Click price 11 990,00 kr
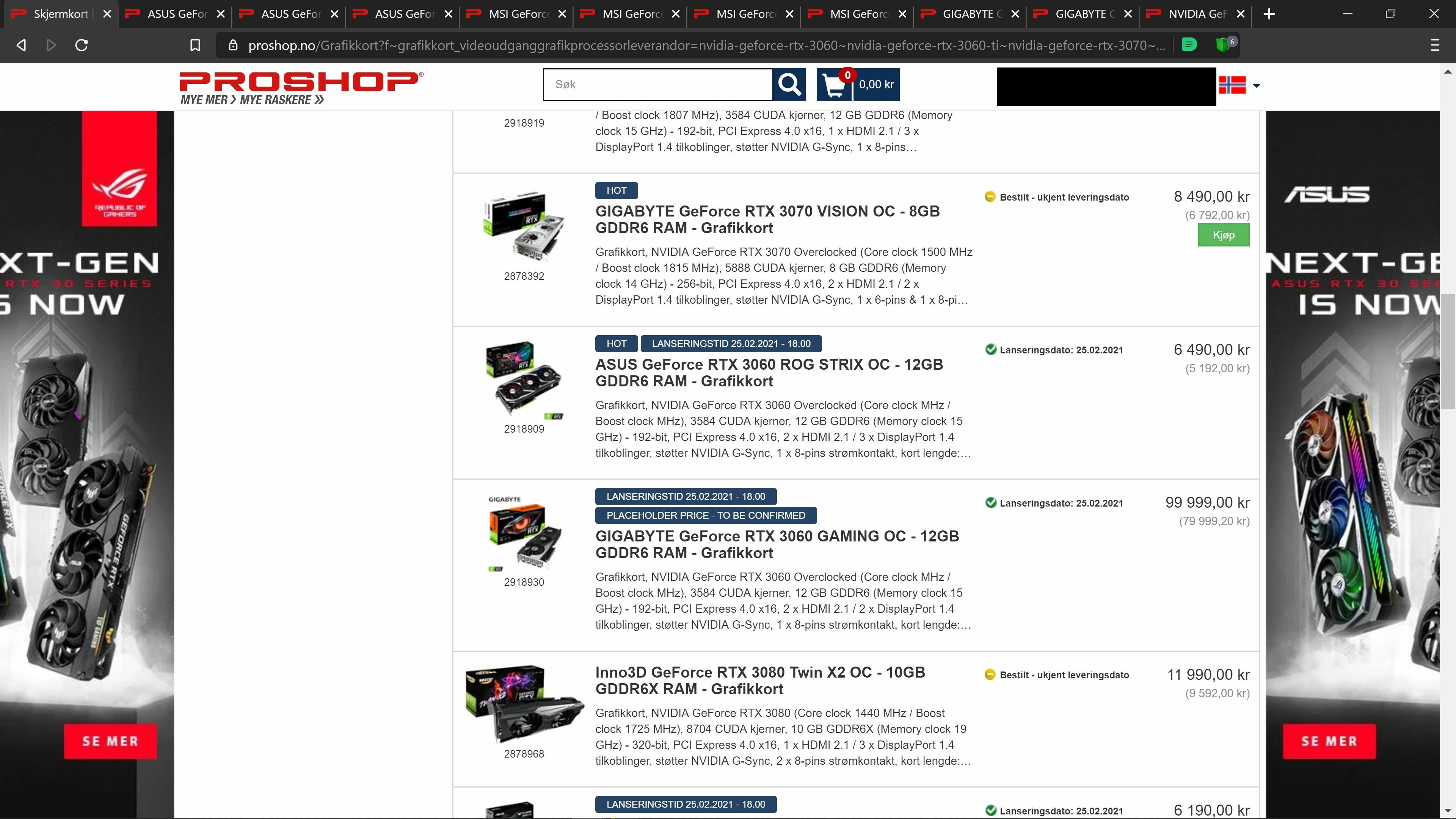 point(1208,675)
